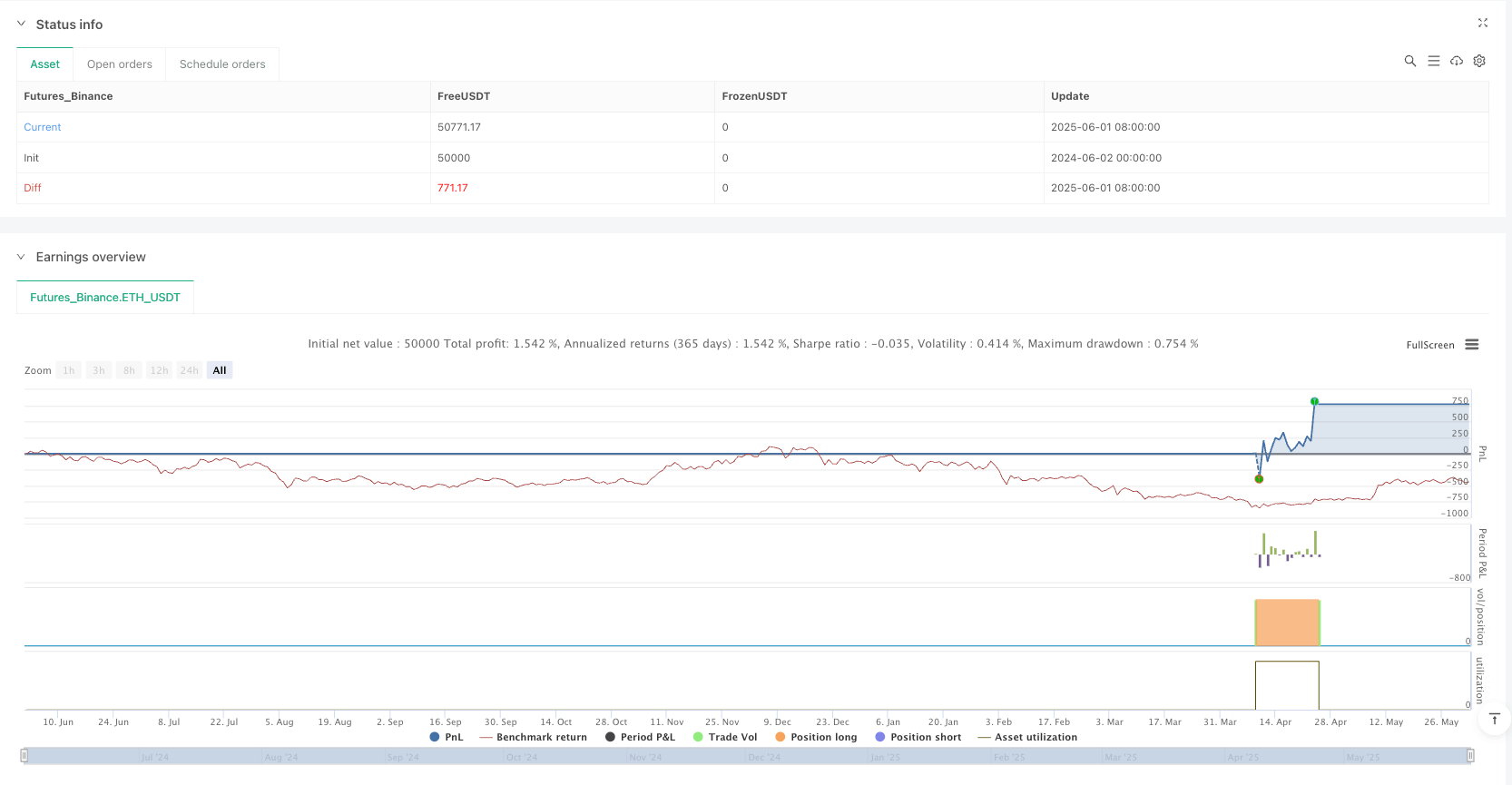This screenshot has width=1512, height=785.
Task: Open the list view menu icon
Action: point(1433,61)
